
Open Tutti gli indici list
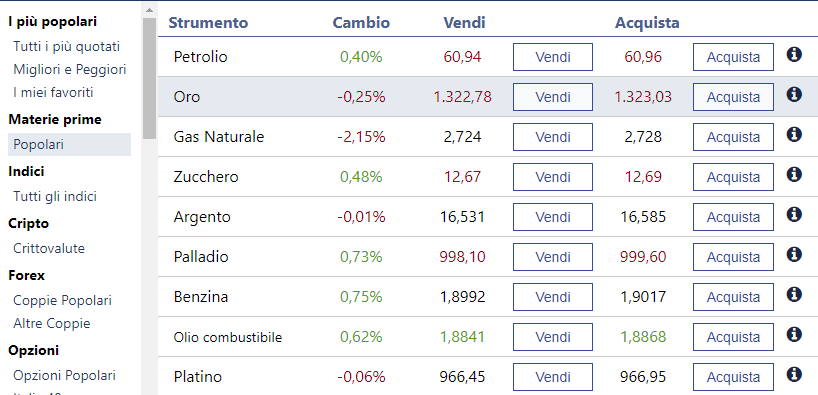pos(55,197)
